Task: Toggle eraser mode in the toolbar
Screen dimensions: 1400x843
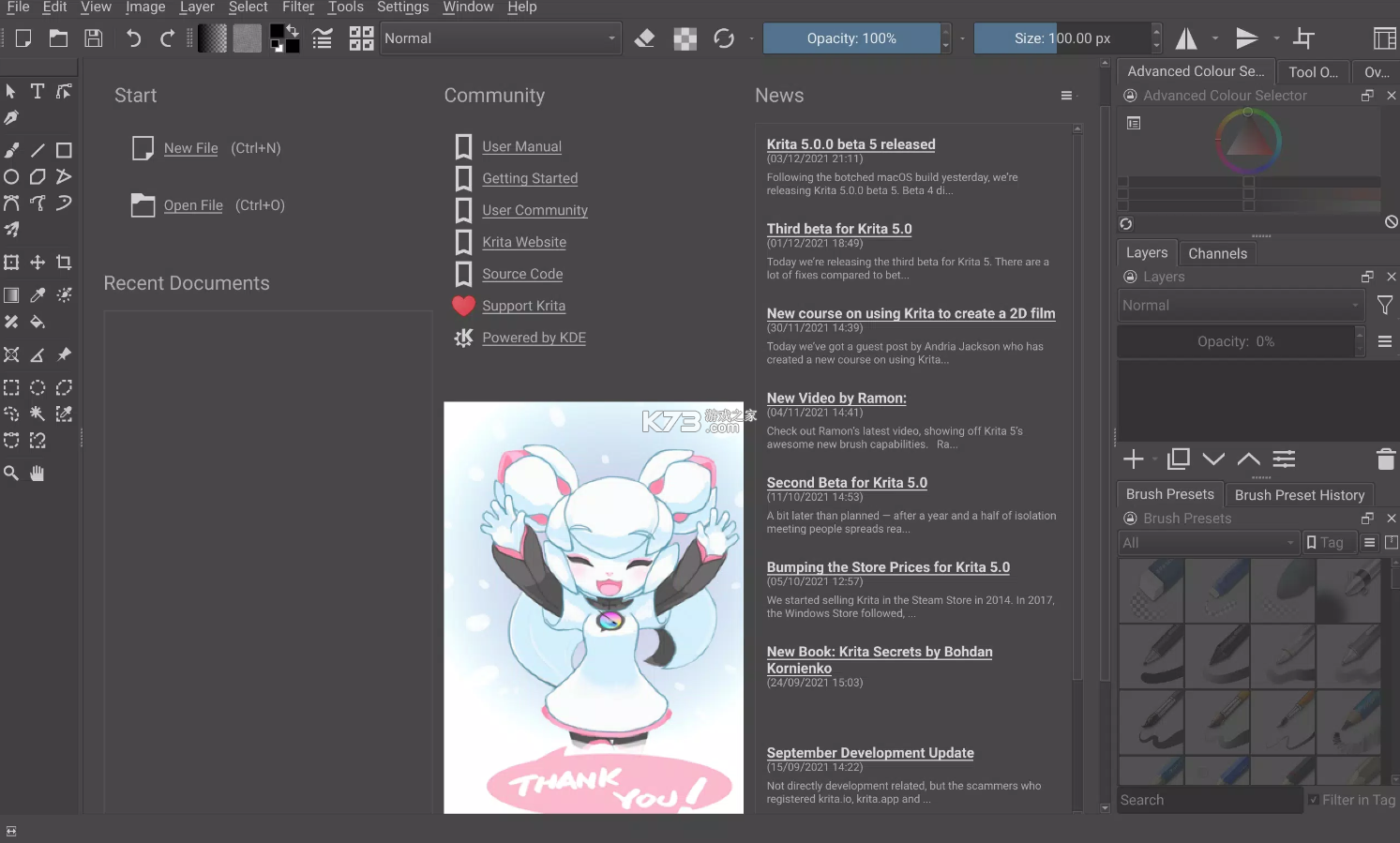Action: (645, 38)
